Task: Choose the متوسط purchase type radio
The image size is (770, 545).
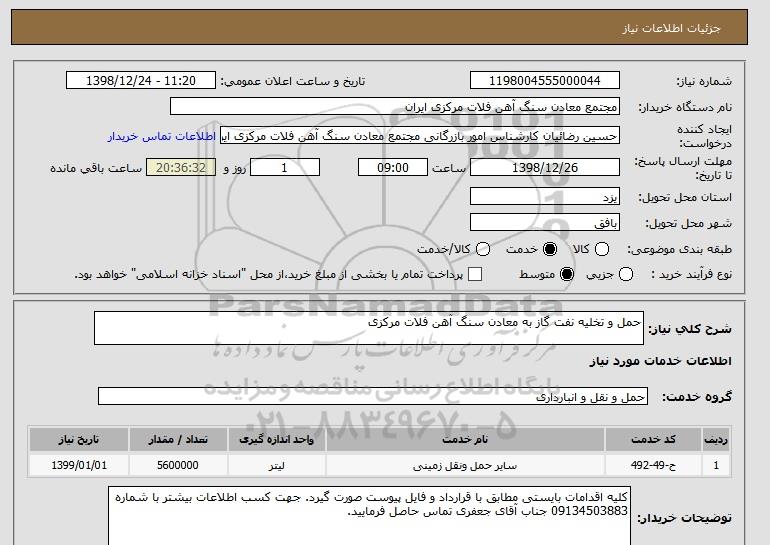Action: (567, 274)
